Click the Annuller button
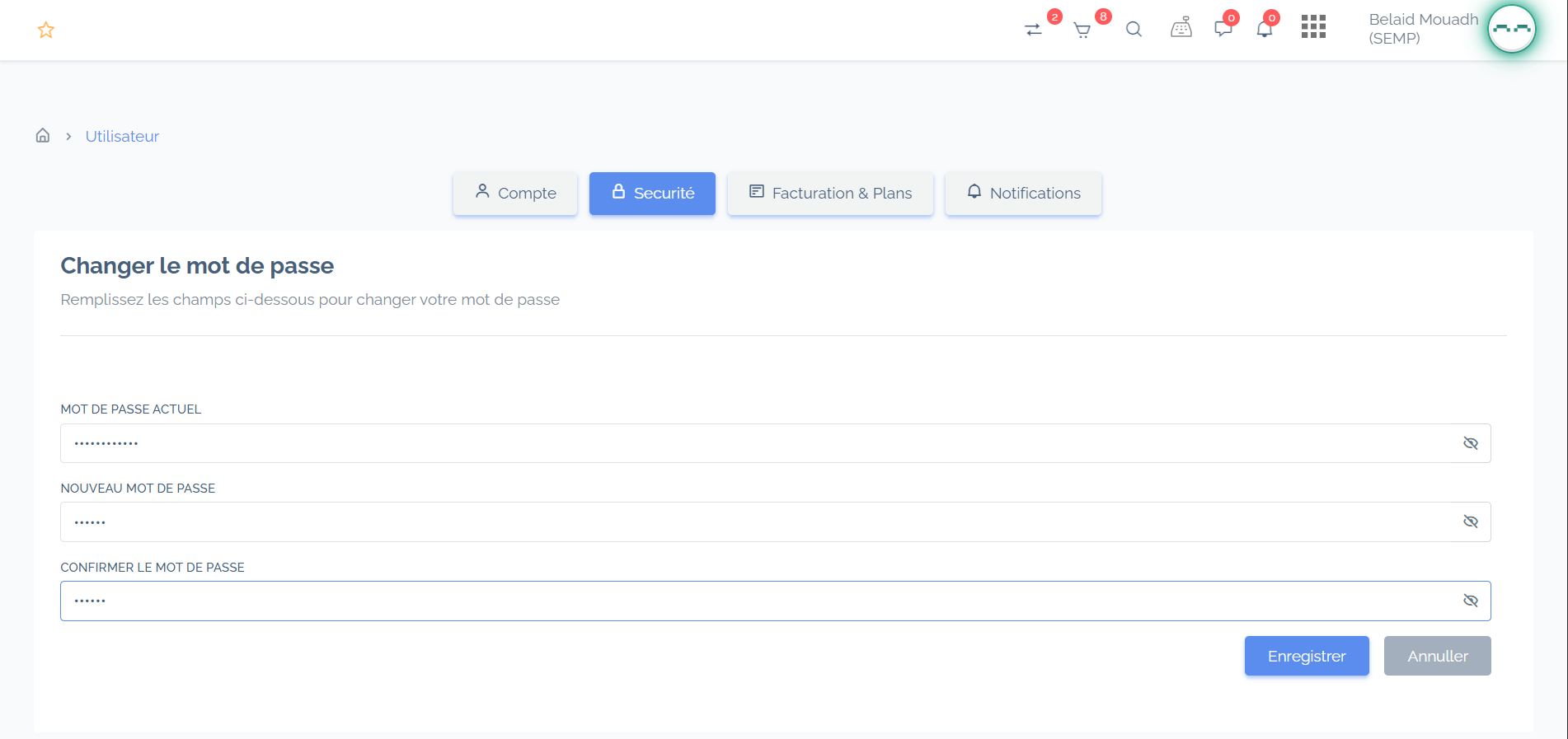The image size is (1568, 739). (1438, 656)
